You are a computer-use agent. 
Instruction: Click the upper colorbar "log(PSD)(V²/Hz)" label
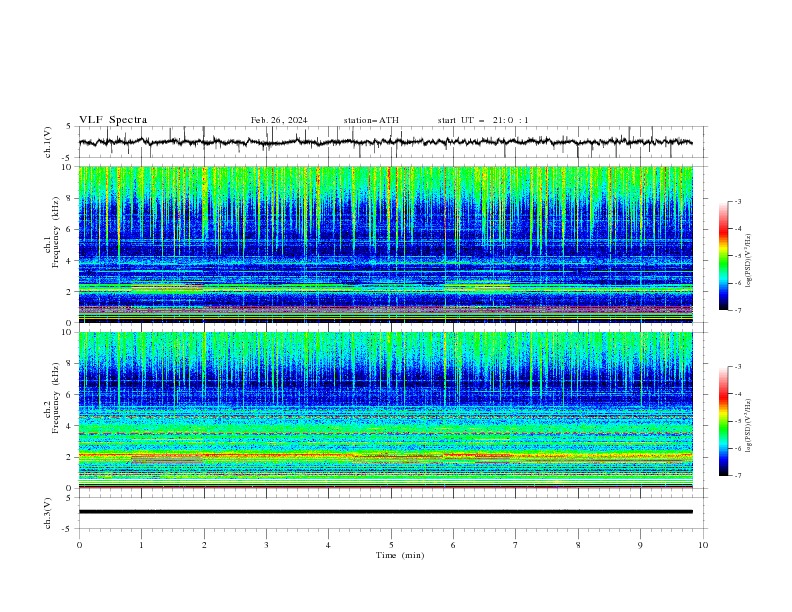tap(749, 261)
